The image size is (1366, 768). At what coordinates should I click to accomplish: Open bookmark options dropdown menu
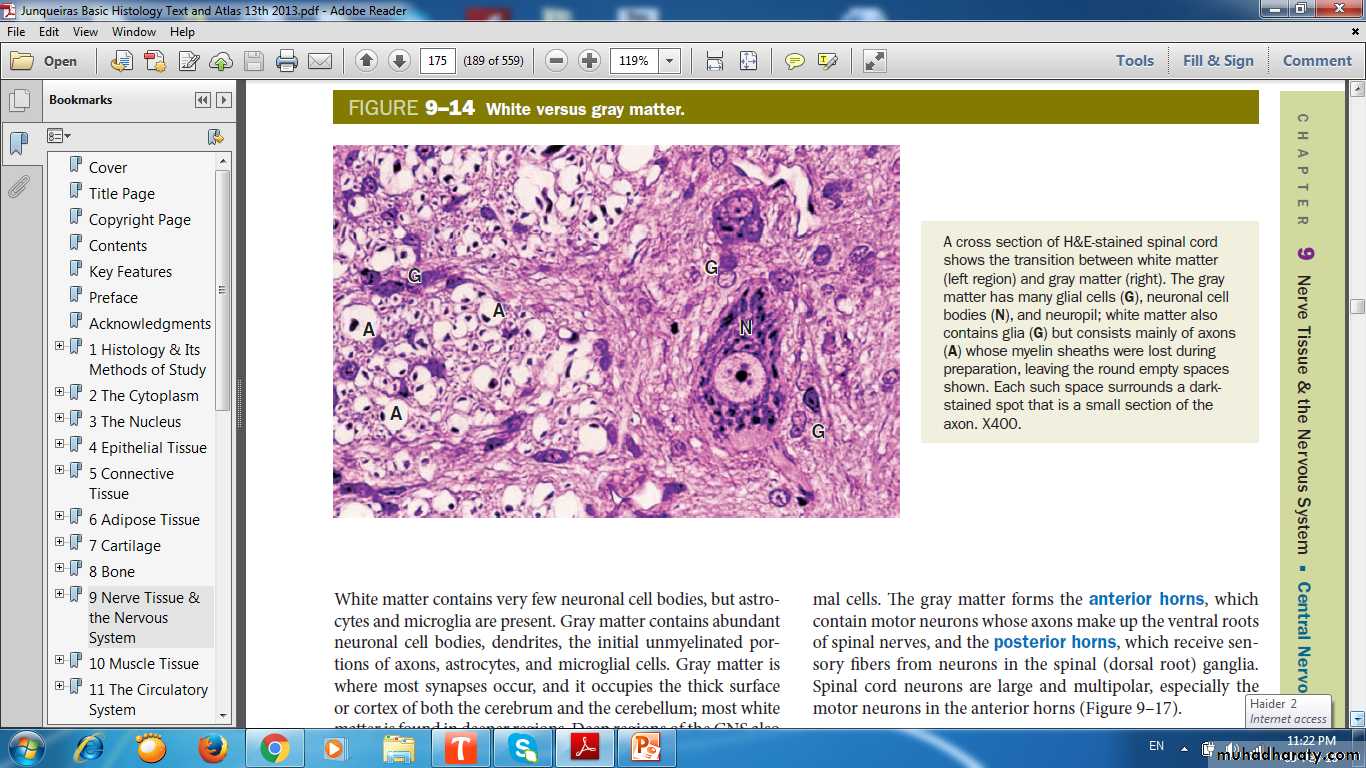(59, 136)
